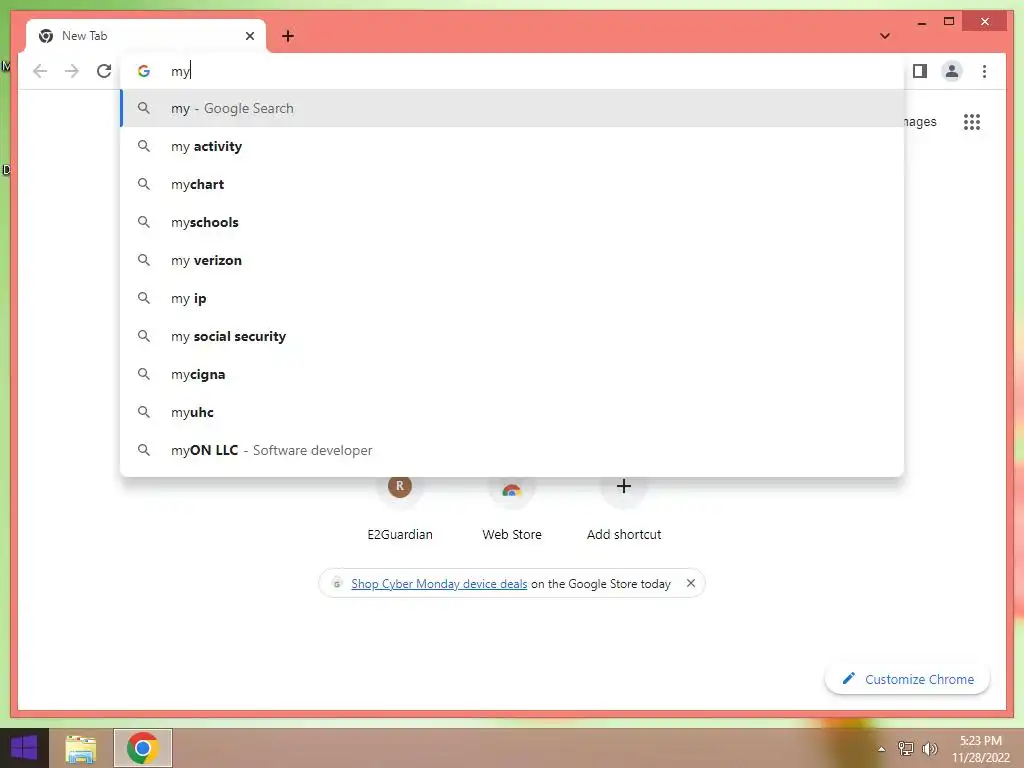Reload the page with the refresh icon

tap(104, 71)
